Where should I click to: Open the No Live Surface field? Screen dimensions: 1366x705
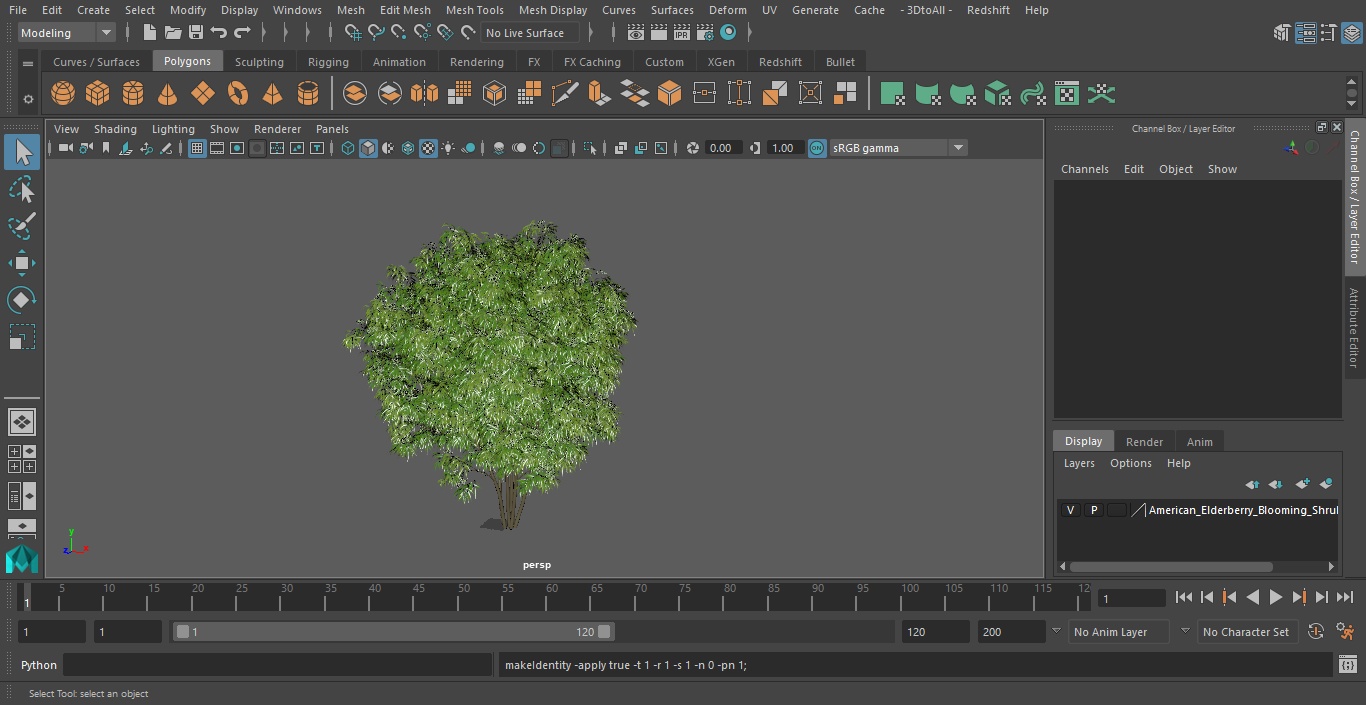tap(530, 33)
